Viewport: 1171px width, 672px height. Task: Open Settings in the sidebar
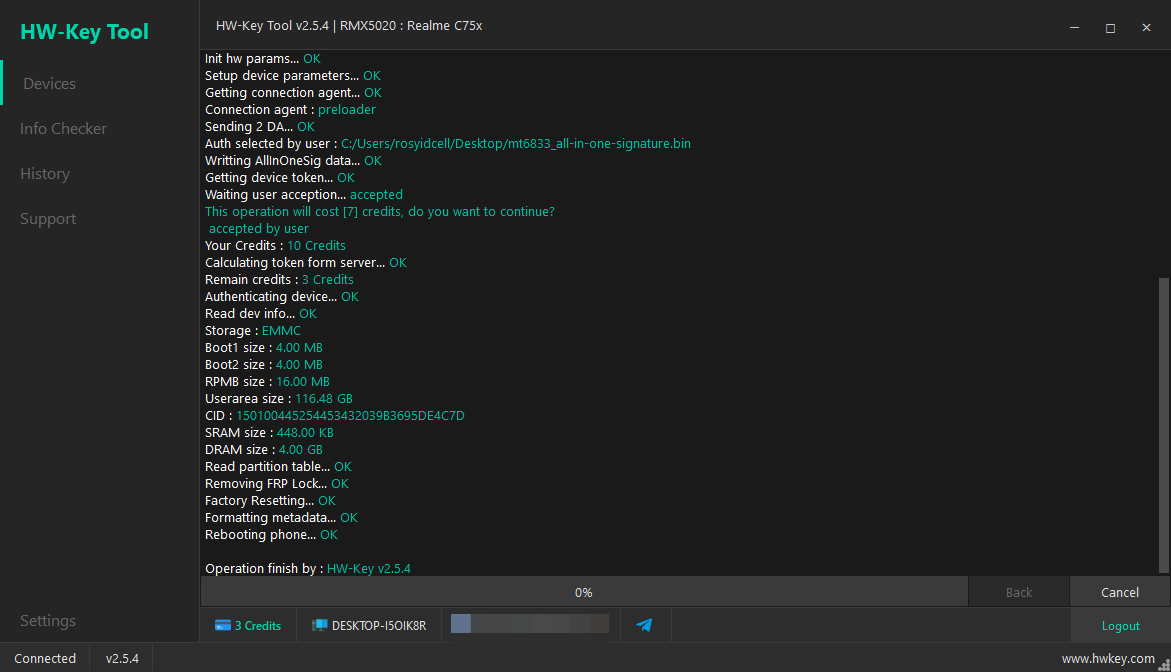(48, 620)
